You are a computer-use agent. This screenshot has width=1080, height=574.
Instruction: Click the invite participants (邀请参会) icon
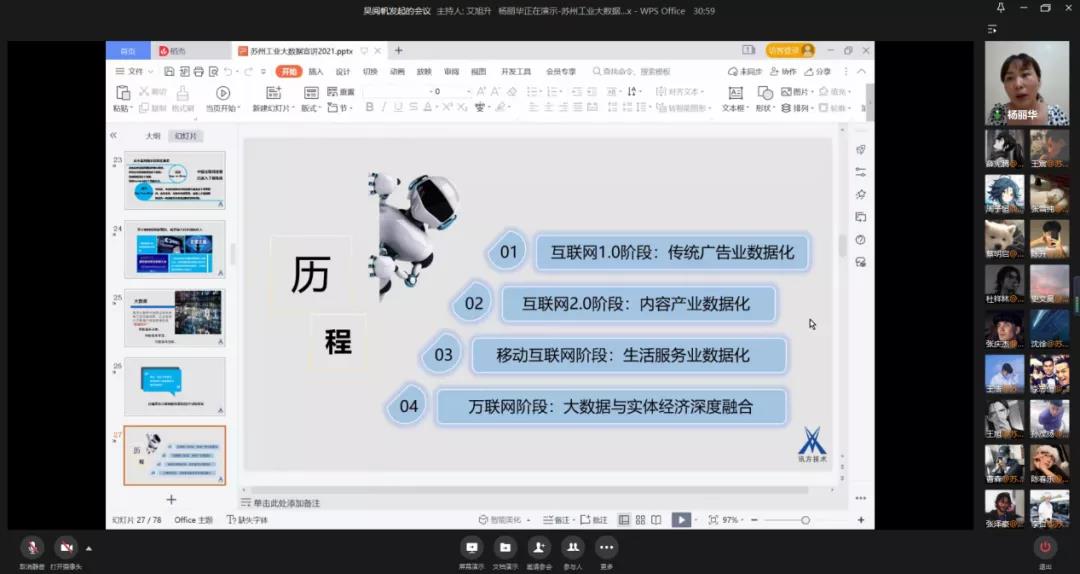pos(539,547)
